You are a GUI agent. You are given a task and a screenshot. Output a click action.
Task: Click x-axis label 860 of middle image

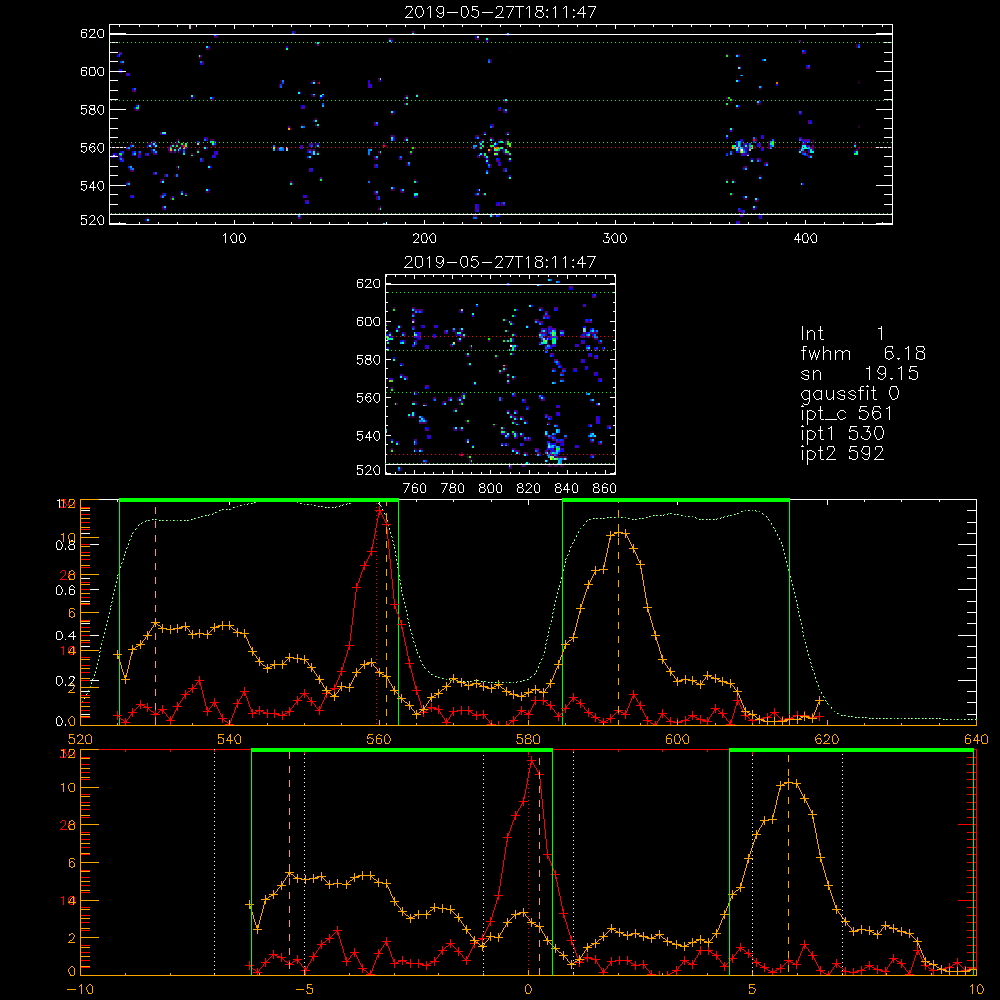[605, 489]
